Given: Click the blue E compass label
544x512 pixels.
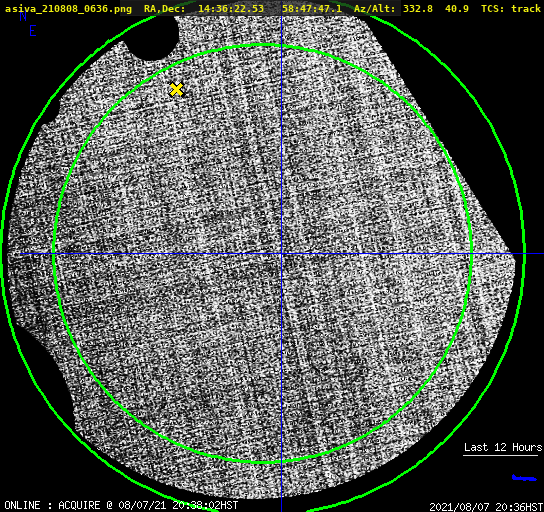Looking at the screenshot, I should tap(33, 31).
